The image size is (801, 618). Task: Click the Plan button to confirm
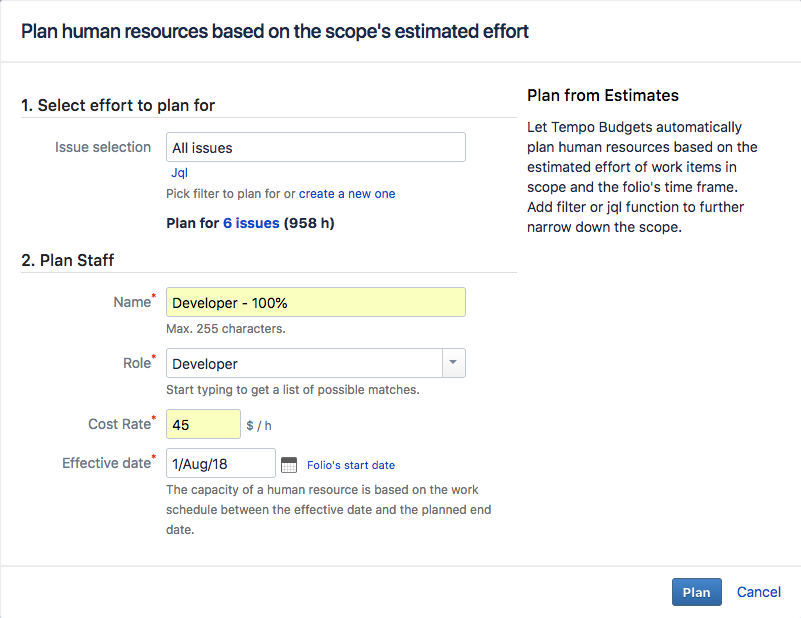(x=696, y=592)
